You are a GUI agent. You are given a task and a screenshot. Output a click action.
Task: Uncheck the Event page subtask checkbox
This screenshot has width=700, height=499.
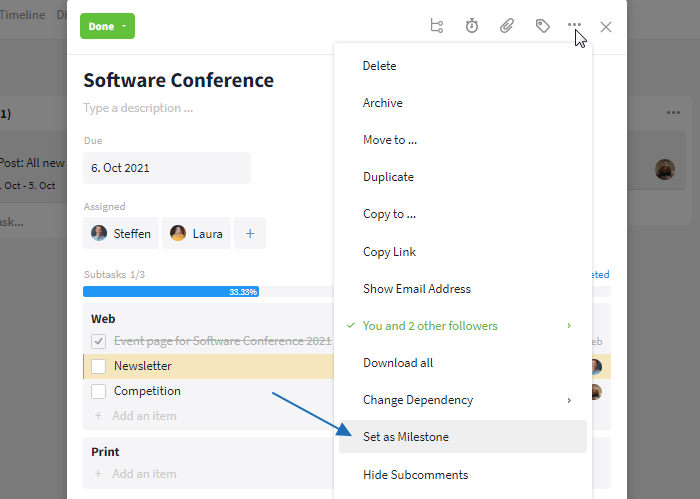[x=99, y=341]
